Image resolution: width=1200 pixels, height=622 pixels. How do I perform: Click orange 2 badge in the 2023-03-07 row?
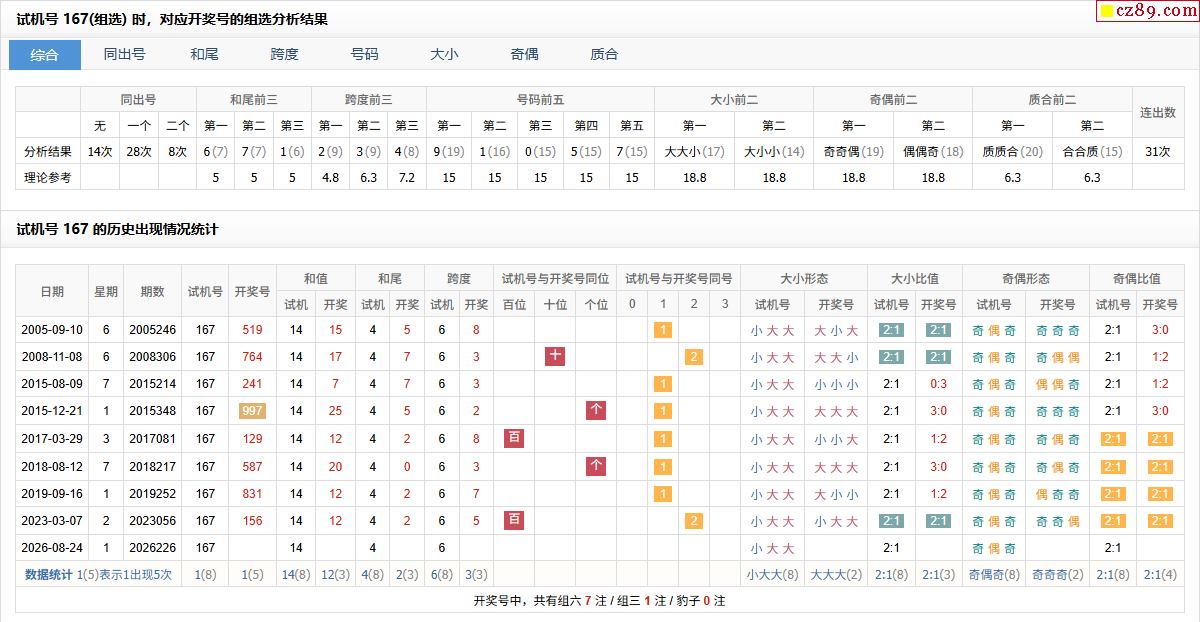694,521
